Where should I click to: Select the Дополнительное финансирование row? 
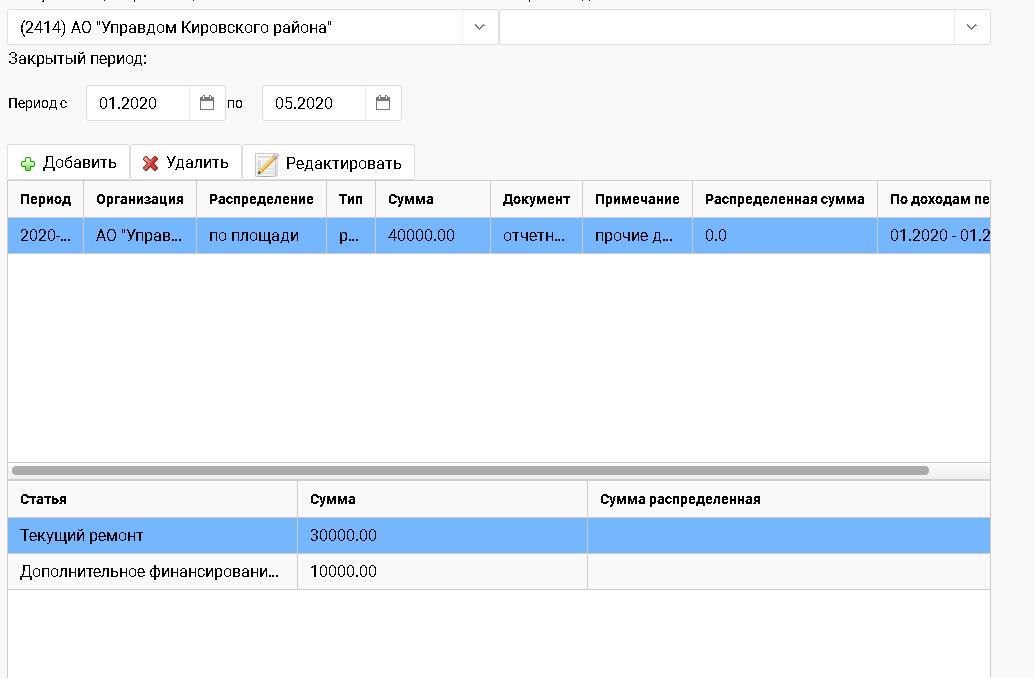150,572
